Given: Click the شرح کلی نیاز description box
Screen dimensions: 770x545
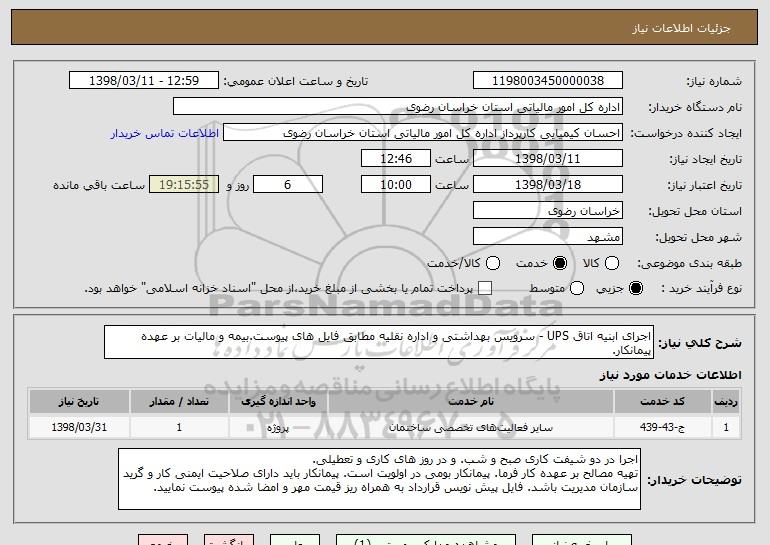Looking at the screenshot, I should click(379, 342).
